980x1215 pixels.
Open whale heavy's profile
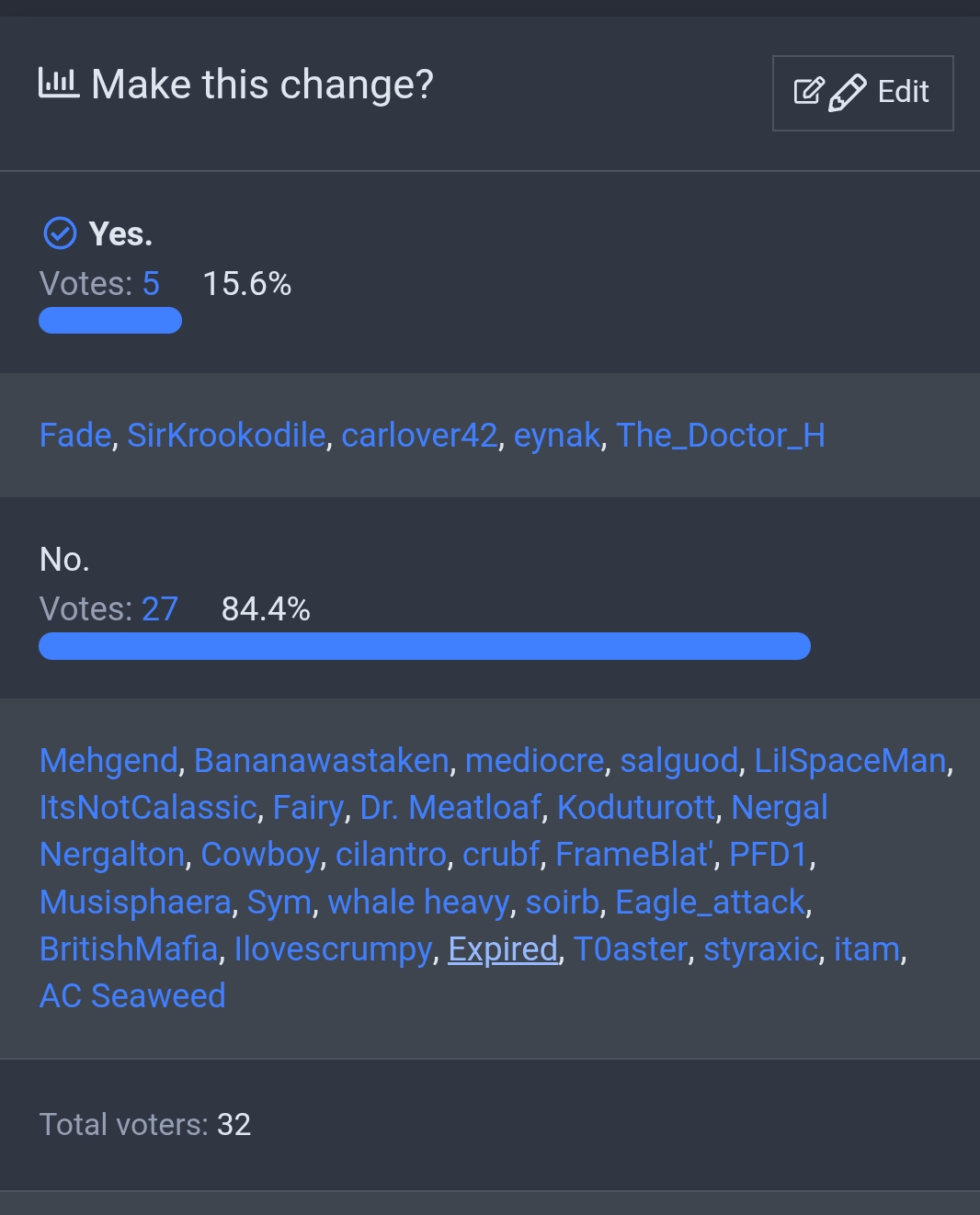(418, 903)
